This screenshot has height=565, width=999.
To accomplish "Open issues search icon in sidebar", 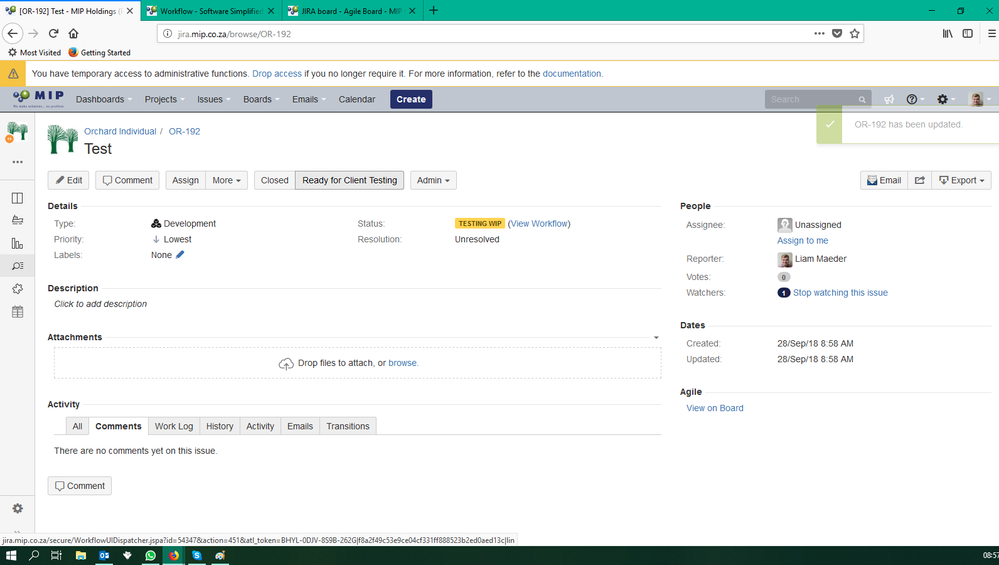I will coord(17,266).
